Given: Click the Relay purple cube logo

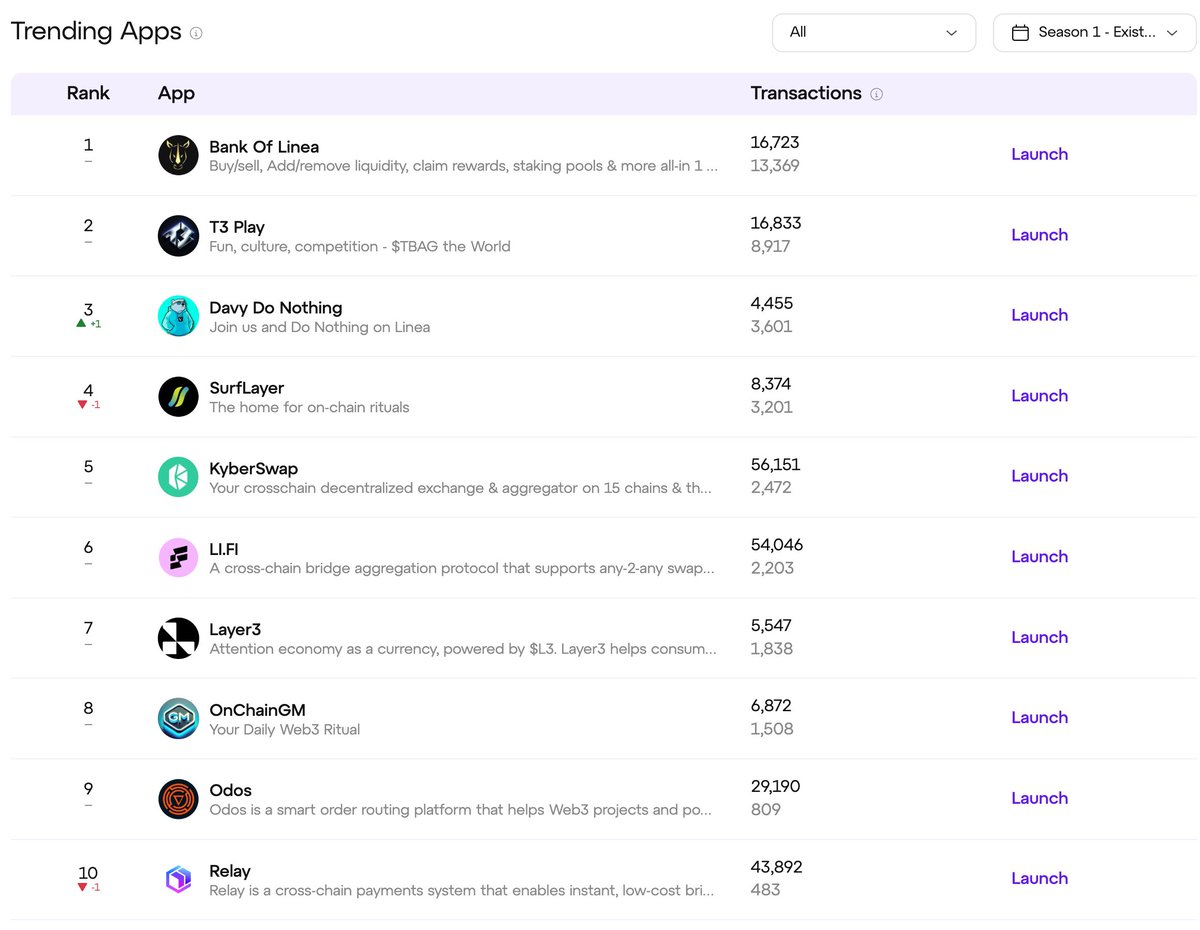Looking at the screenshot, I should [178, 879].
